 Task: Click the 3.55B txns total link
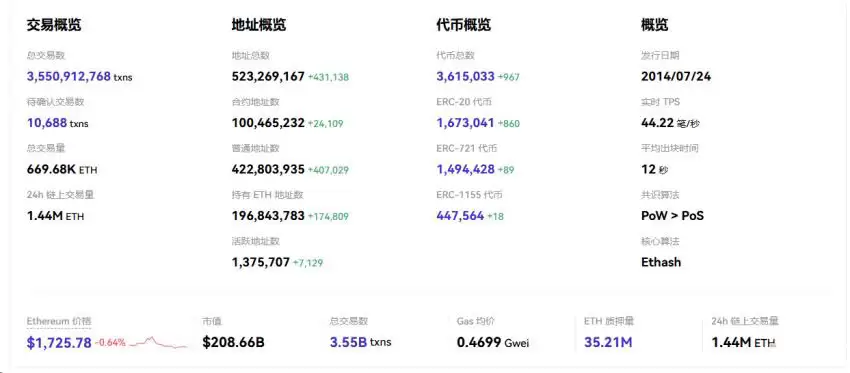coord(360,342)
